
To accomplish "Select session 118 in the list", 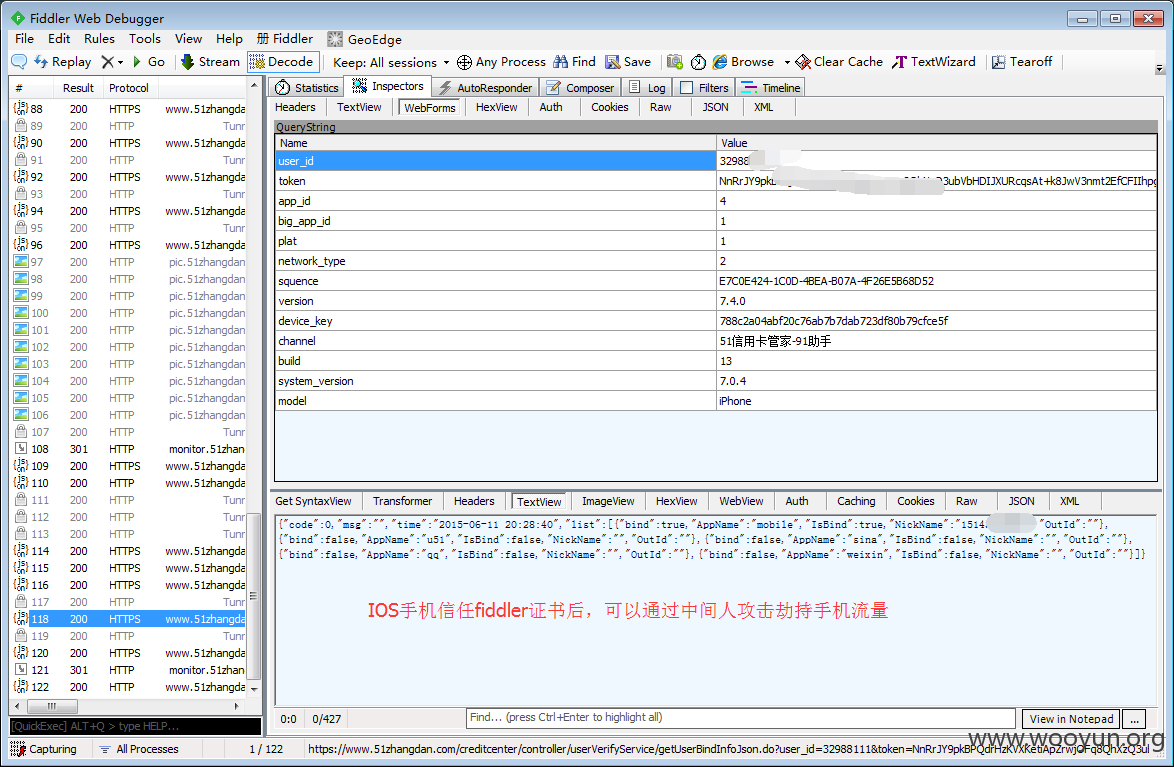I will (x=129, y=619).
